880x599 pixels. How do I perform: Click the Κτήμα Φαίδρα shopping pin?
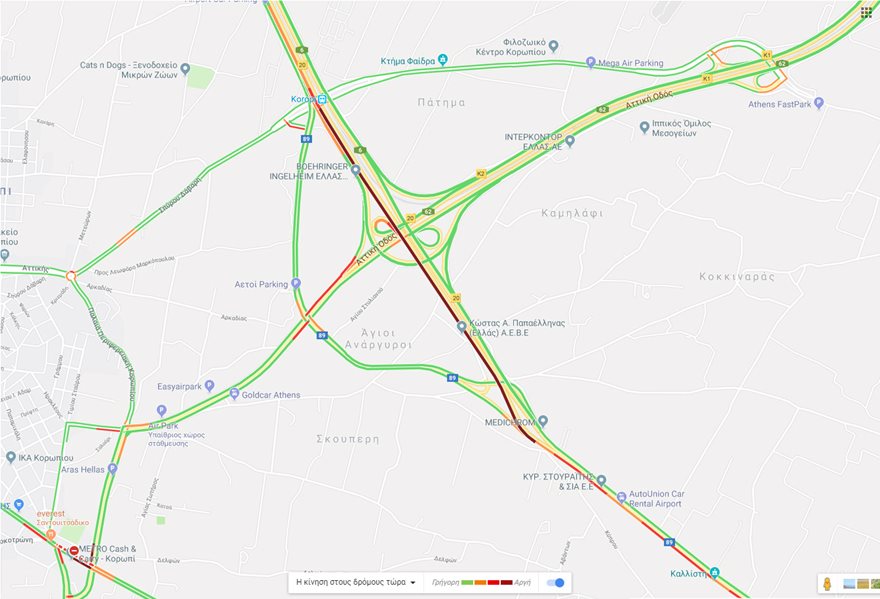click(442, 60)
